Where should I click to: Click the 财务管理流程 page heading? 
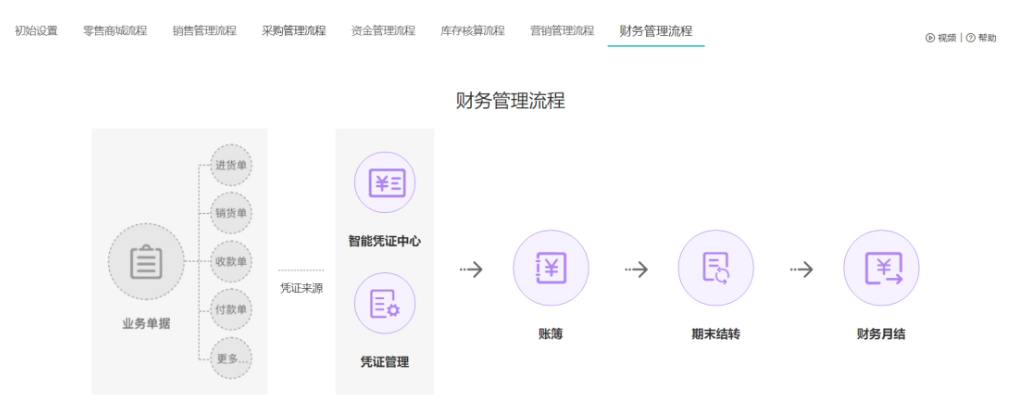(x=510, y=101)
